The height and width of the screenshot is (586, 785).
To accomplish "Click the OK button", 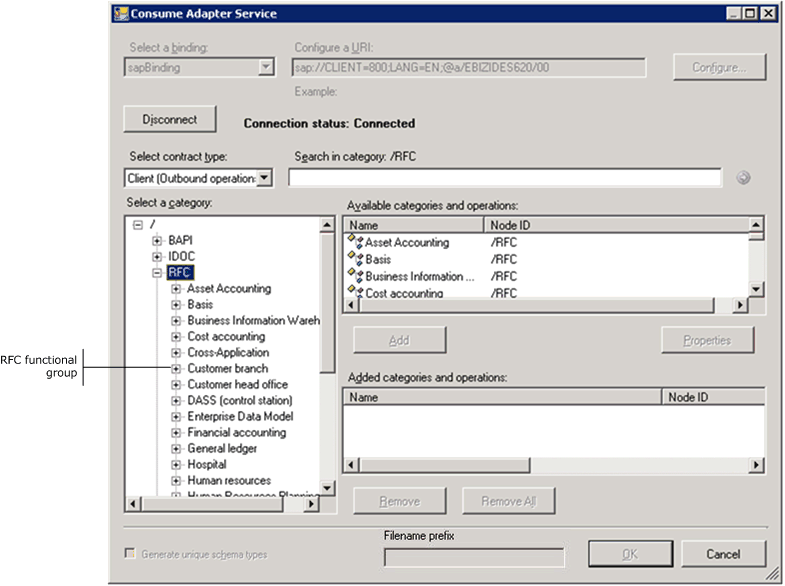I will (630, 553).
